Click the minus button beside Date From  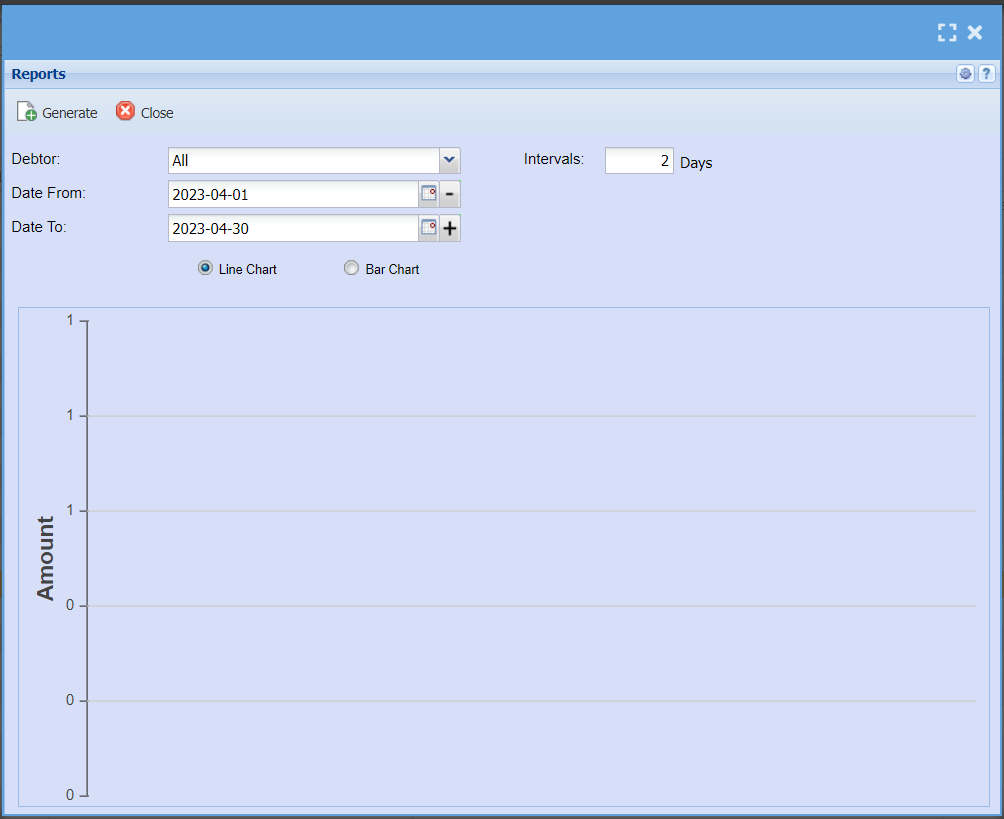[449, 194]
